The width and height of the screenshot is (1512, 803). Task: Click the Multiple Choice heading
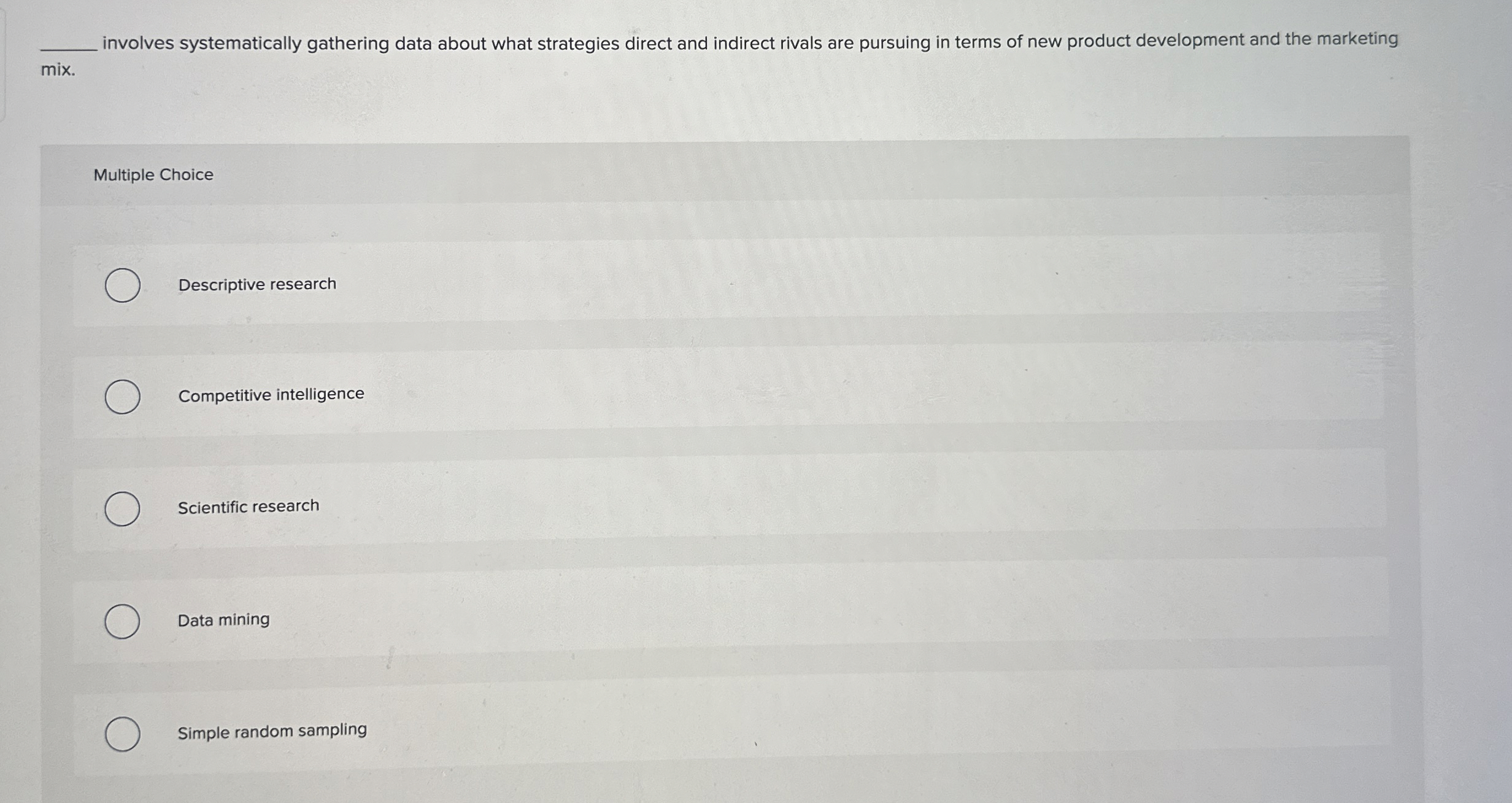(x=153, y=175)
